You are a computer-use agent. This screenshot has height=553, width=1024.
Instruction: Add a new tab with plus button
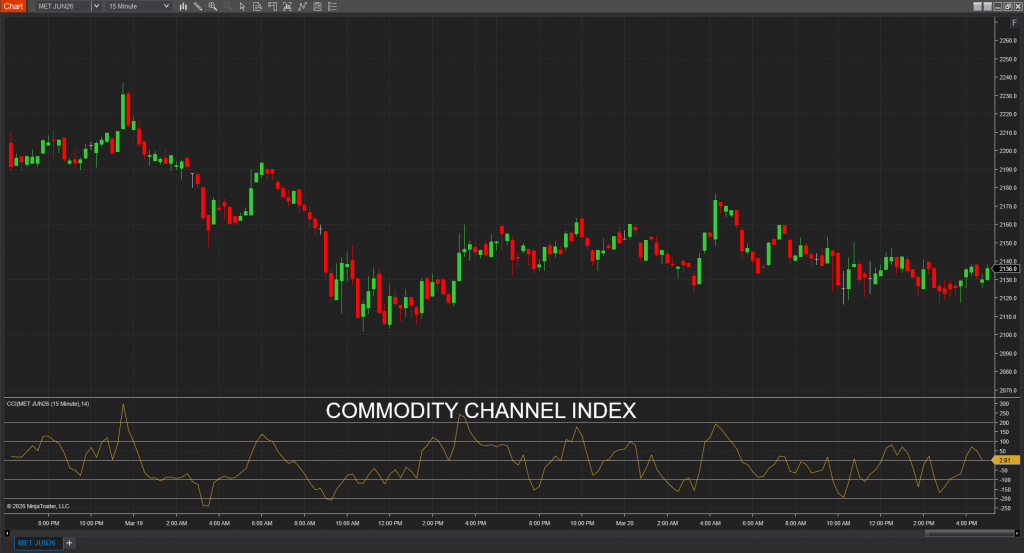point(70,543)
